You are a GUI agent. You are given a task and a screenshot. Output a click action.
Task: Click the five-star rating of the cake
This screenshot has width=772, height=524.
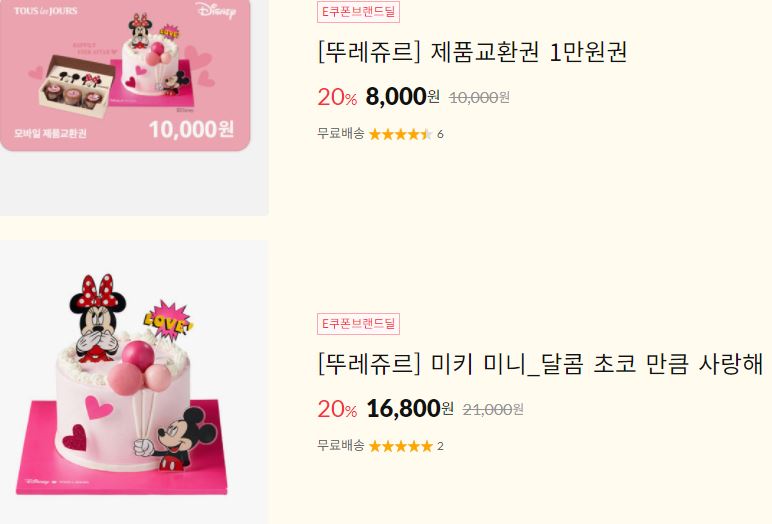(x=400, y=446)
